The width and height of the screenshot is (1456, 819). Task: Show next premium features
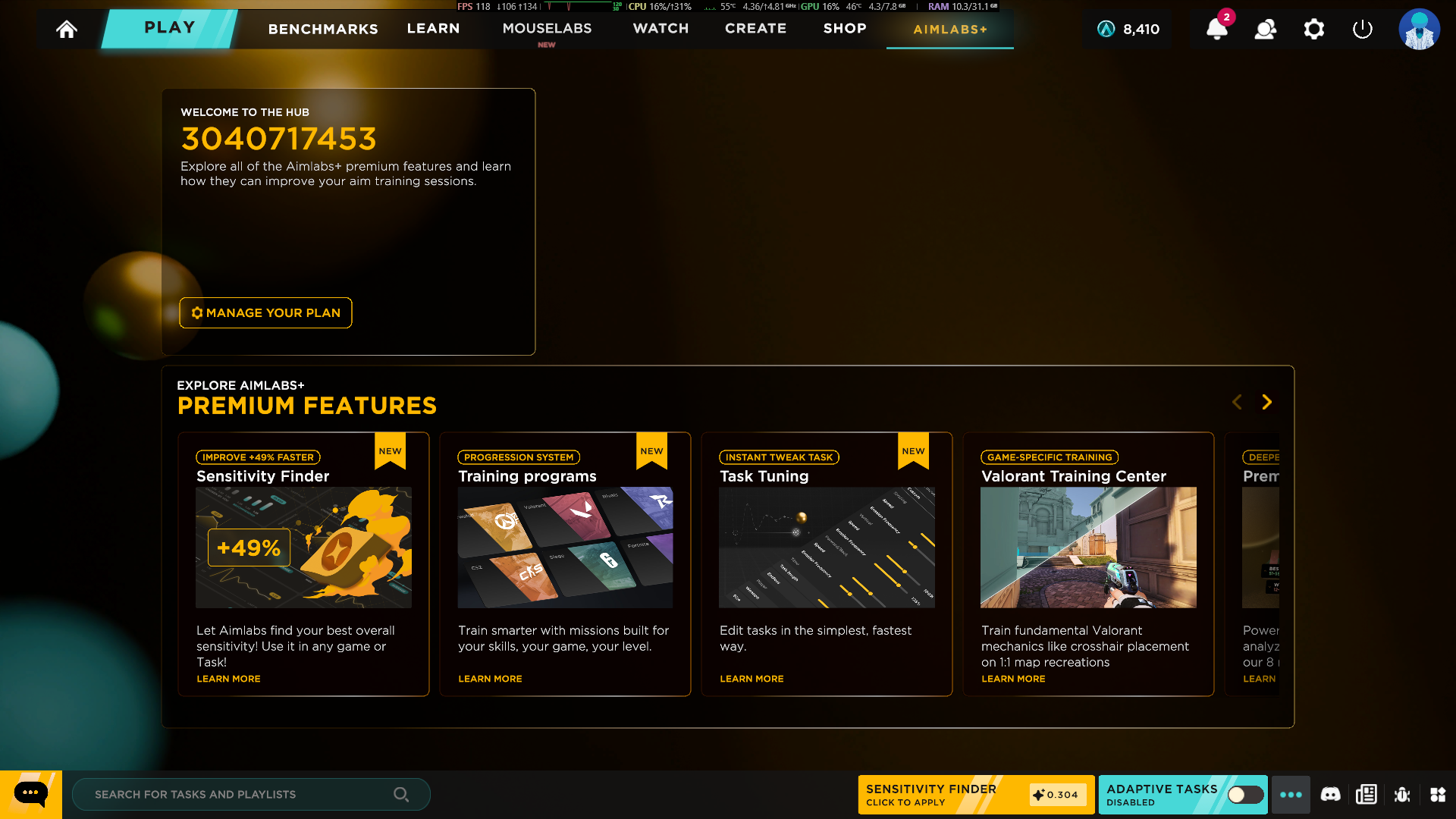tap(1266, 402)
